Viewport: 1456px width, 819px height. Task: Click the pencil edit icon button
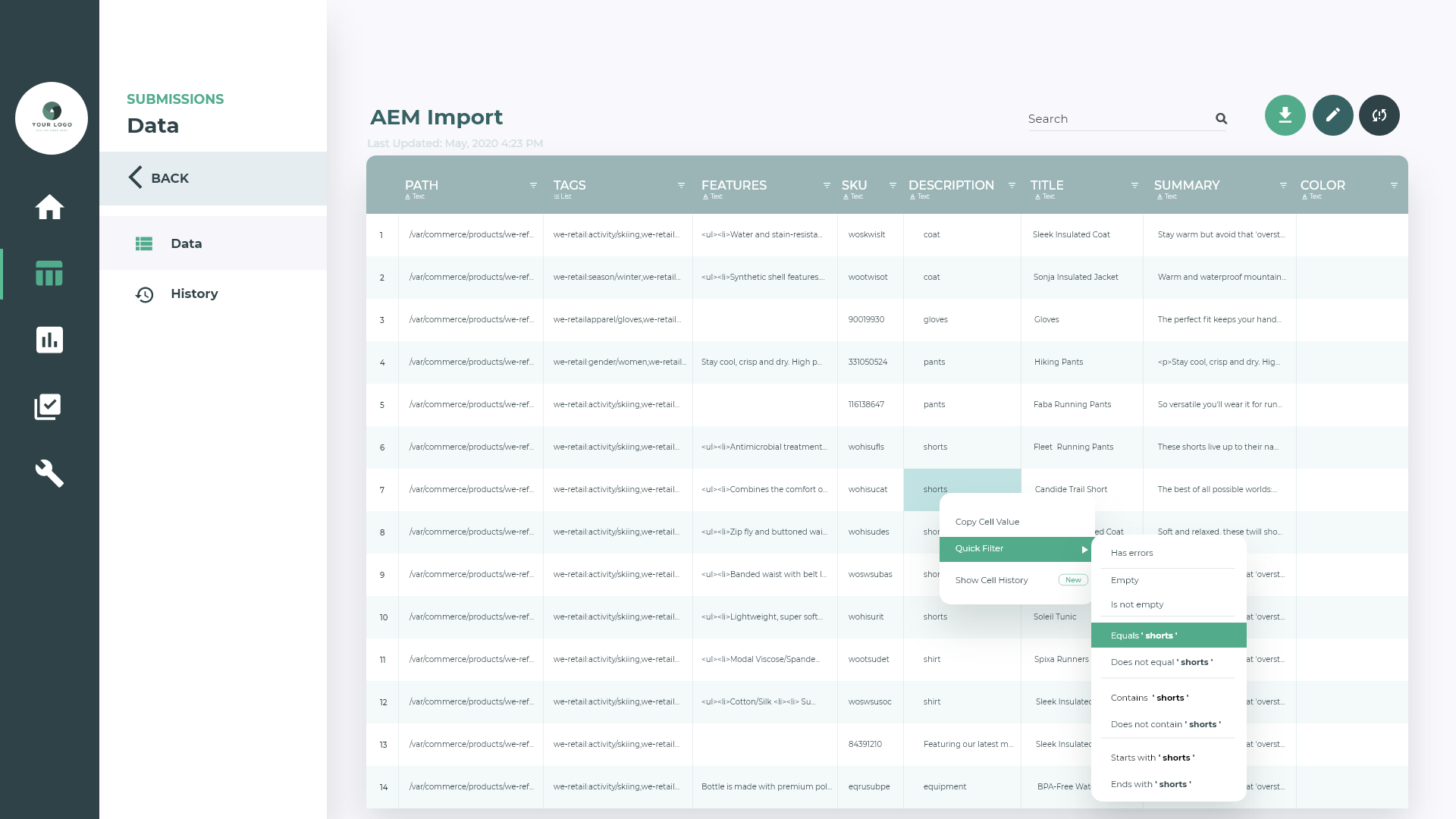[1332, 115]
